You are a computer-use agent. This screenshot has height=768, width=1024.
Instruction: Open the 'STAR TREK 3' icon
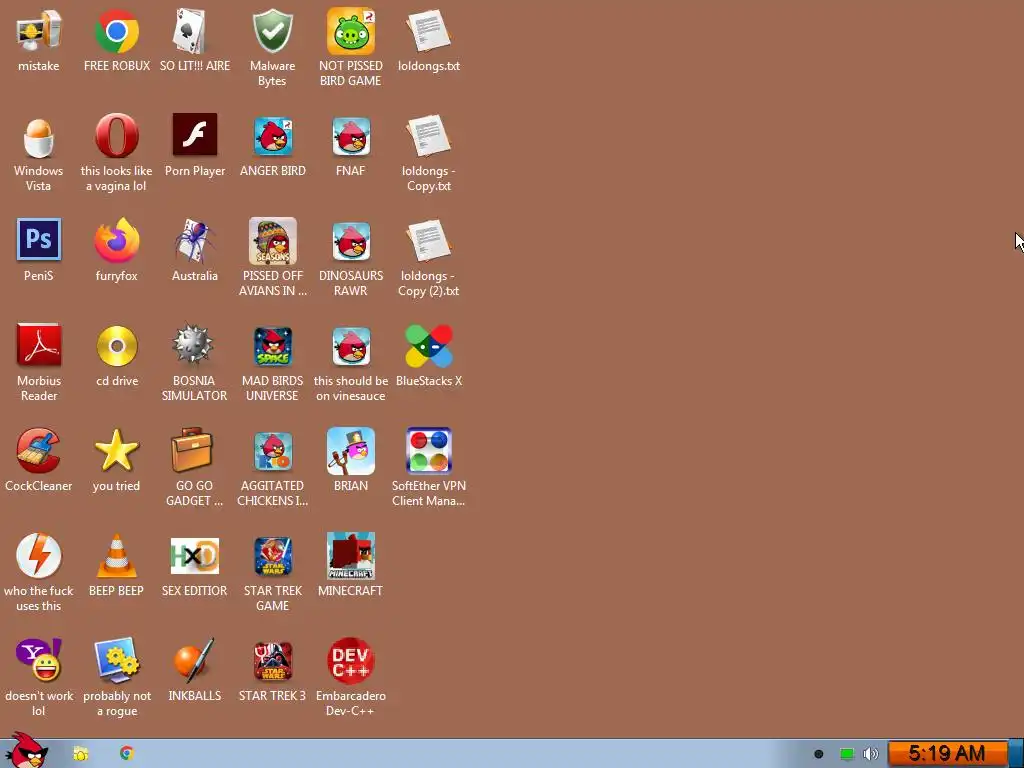[272, 662]
